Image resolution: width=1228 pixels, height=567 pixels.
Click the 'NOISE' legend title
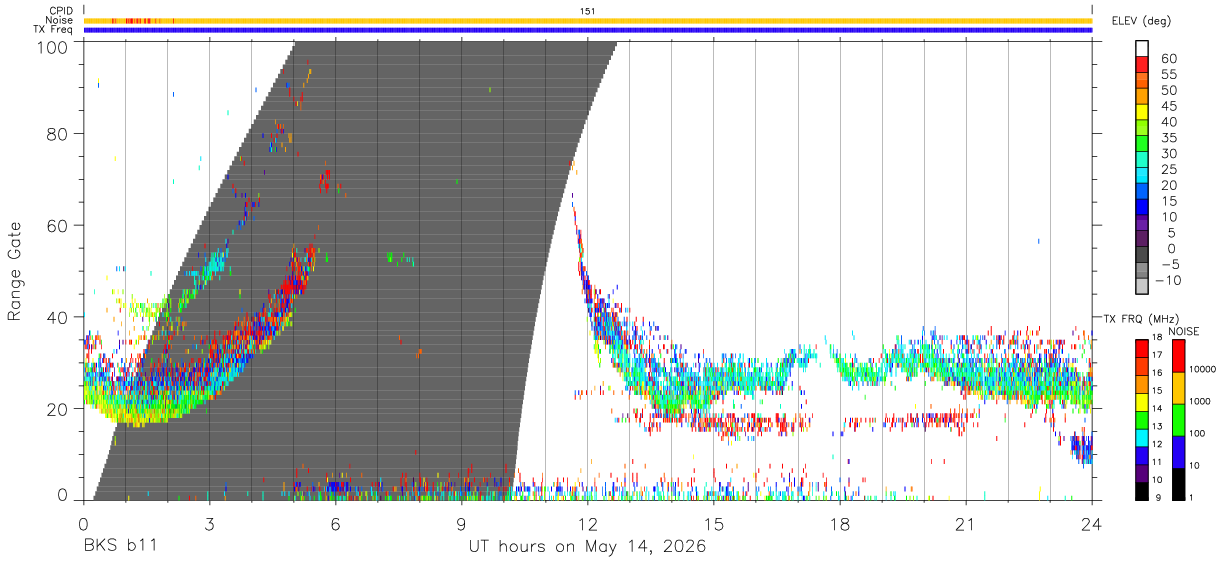click(1183, 330)
